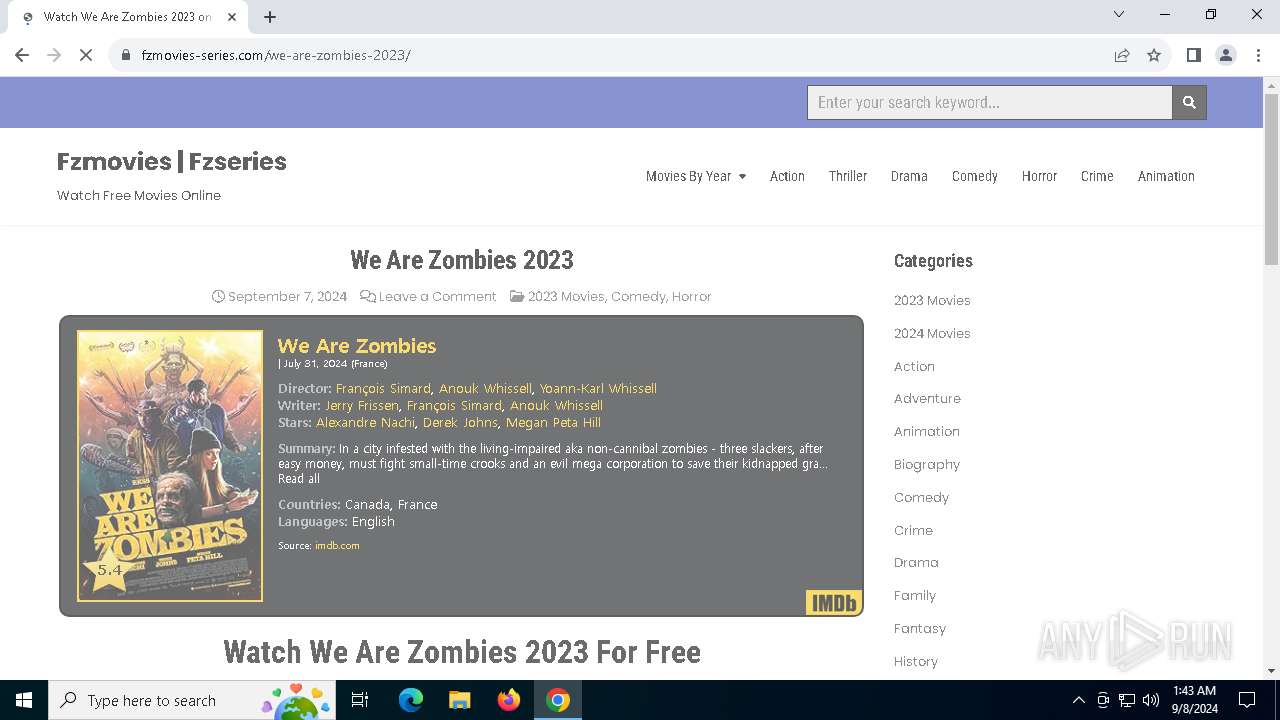Viewport: 1280px width, 720px height.
Task: Open taskbar clock showing 1:43 AM
Action: [x=1194, y=700]
